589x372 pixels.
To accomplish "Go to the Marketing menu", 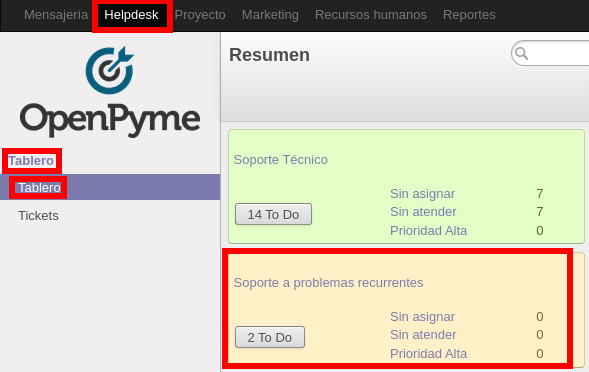I will tap(270, 15).
